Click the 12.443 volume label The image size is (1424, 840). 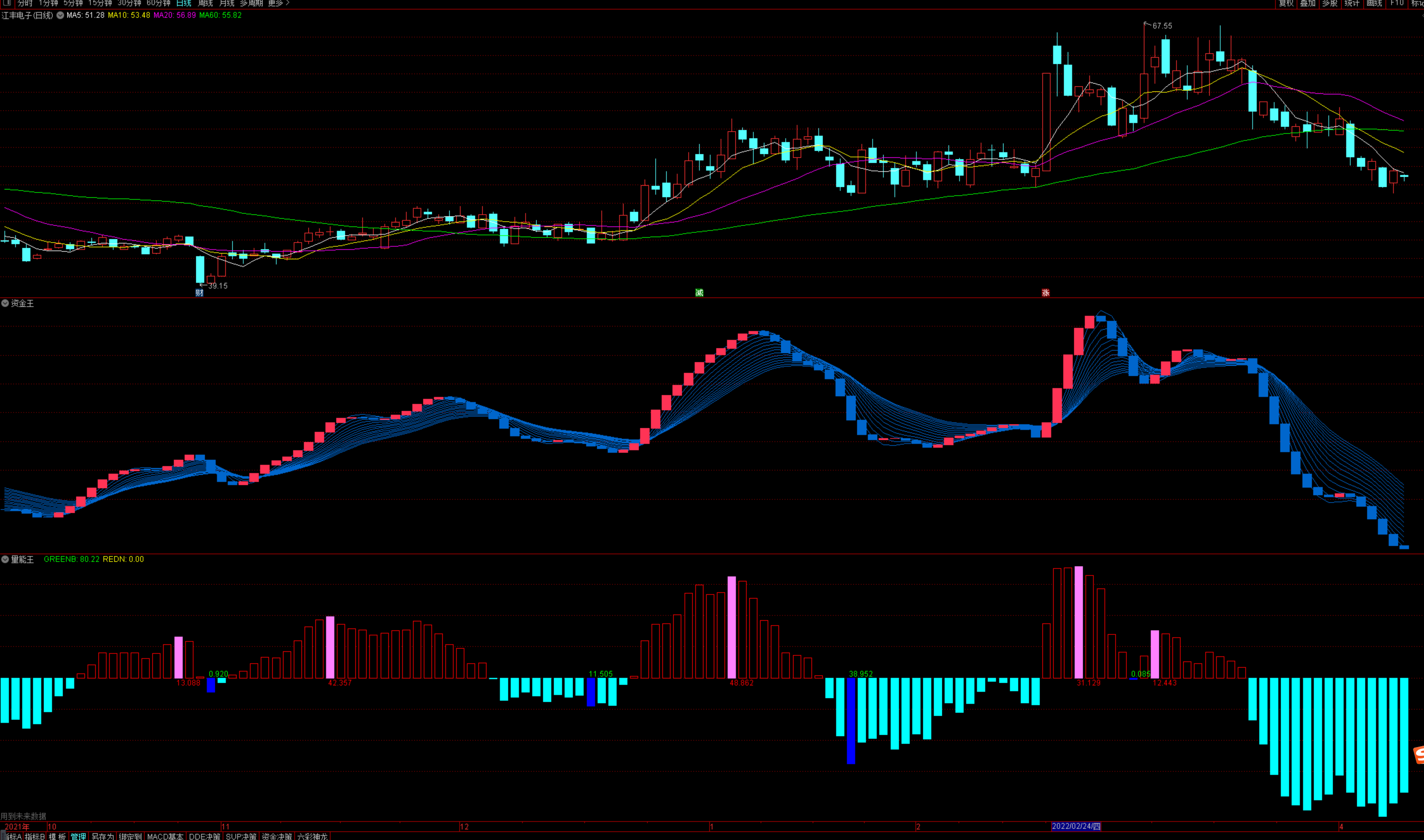pyautogui.click(x=1165, y=683)
